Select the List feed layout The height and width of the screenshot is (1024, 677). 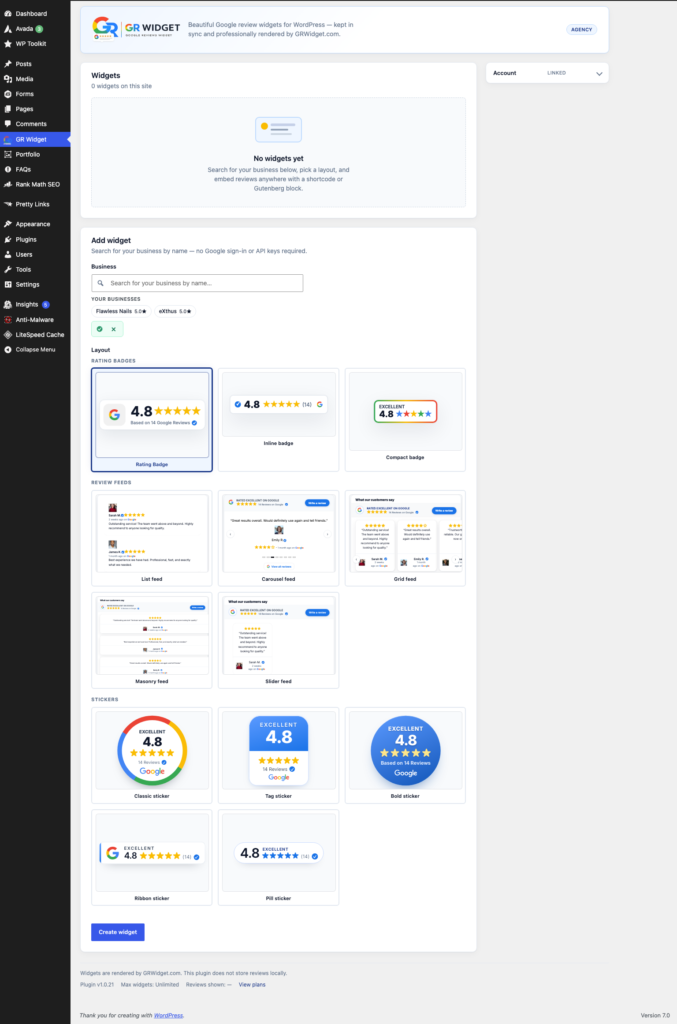[151, 538]
